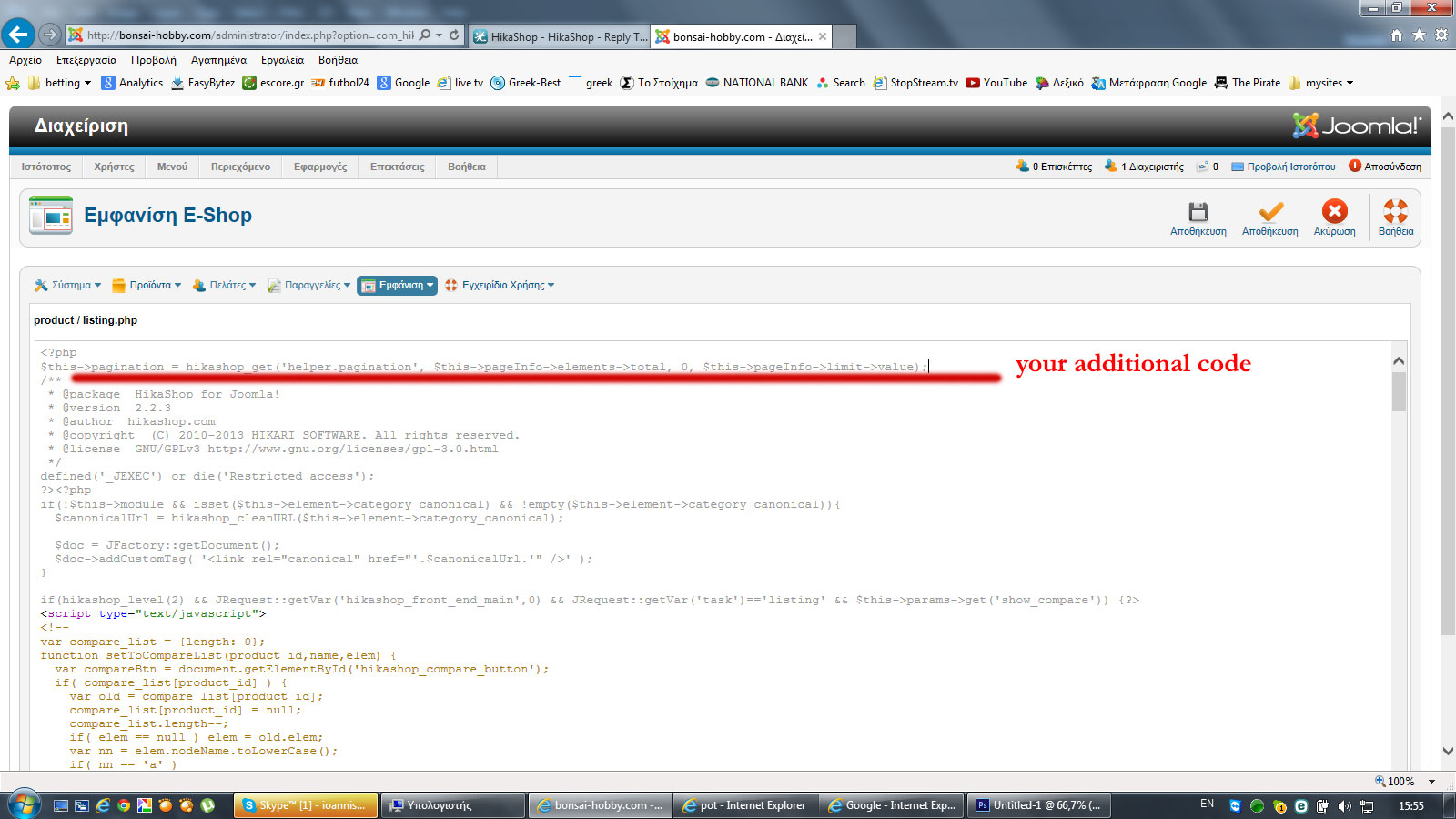Open the Joomla Επεκτάσεις menu
1456x819 pixels.
[397, 167]
